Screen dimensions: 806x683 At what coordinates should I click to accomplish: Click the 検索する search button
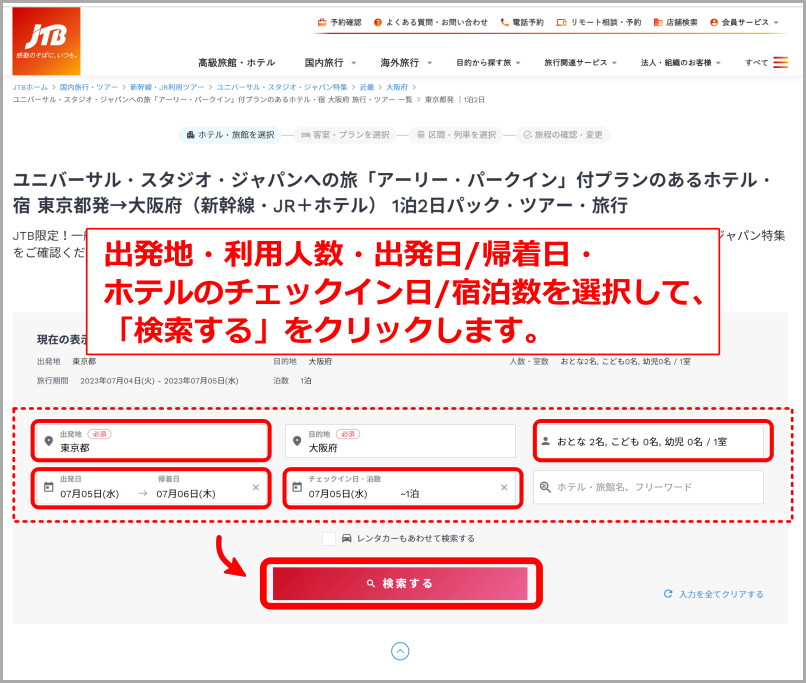coord(400,583)
